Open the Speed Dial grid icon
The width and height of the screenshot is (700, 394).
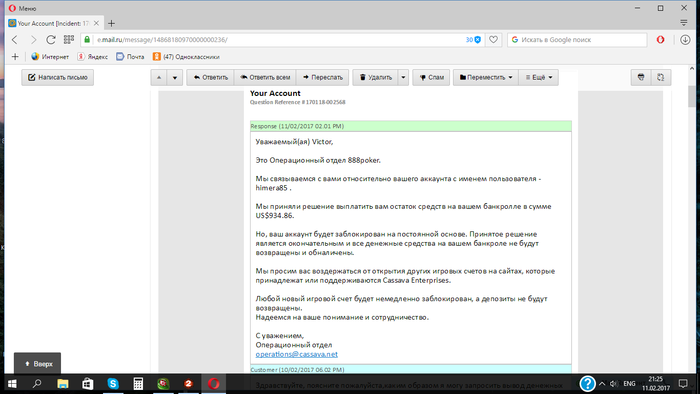point(69,40)
